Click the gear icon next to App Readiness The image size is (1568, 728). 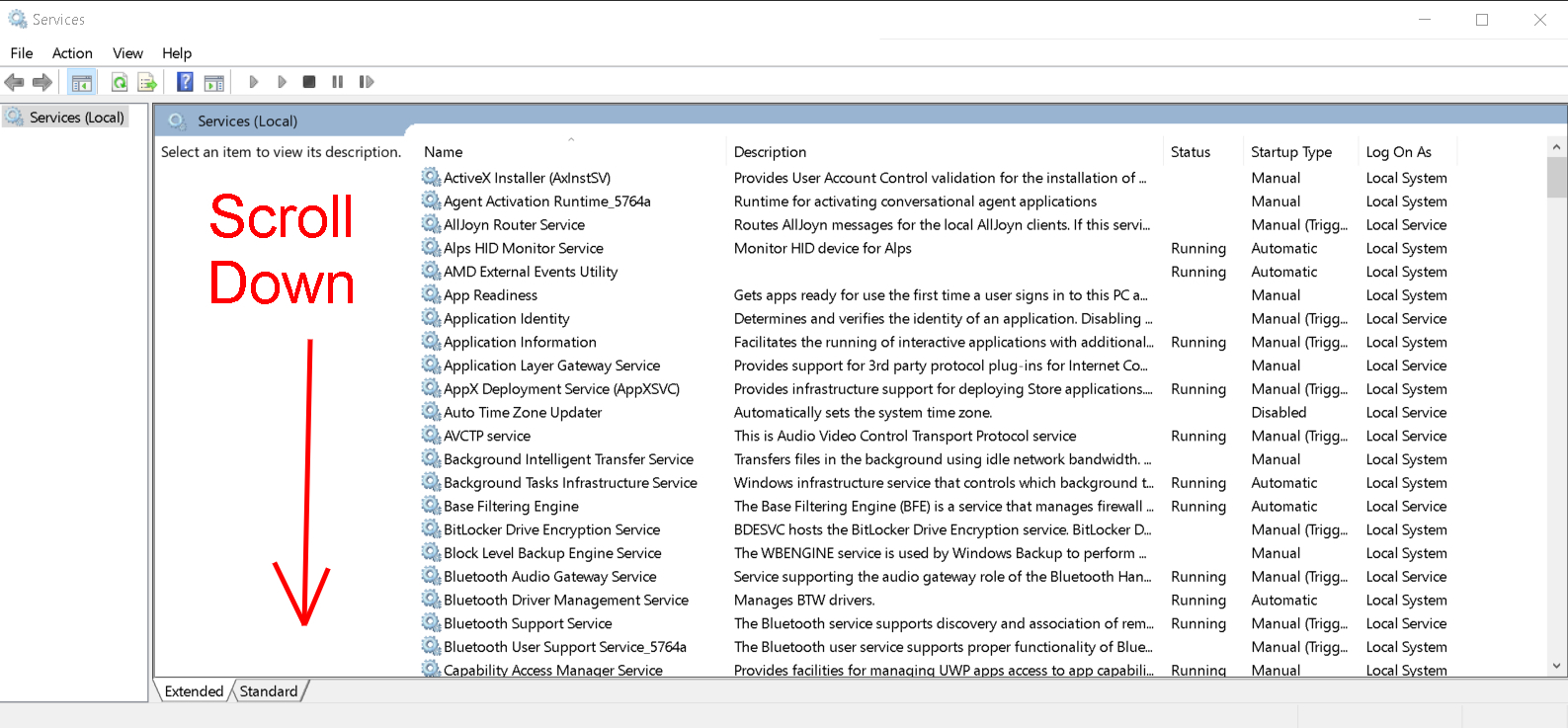(431, 294)
